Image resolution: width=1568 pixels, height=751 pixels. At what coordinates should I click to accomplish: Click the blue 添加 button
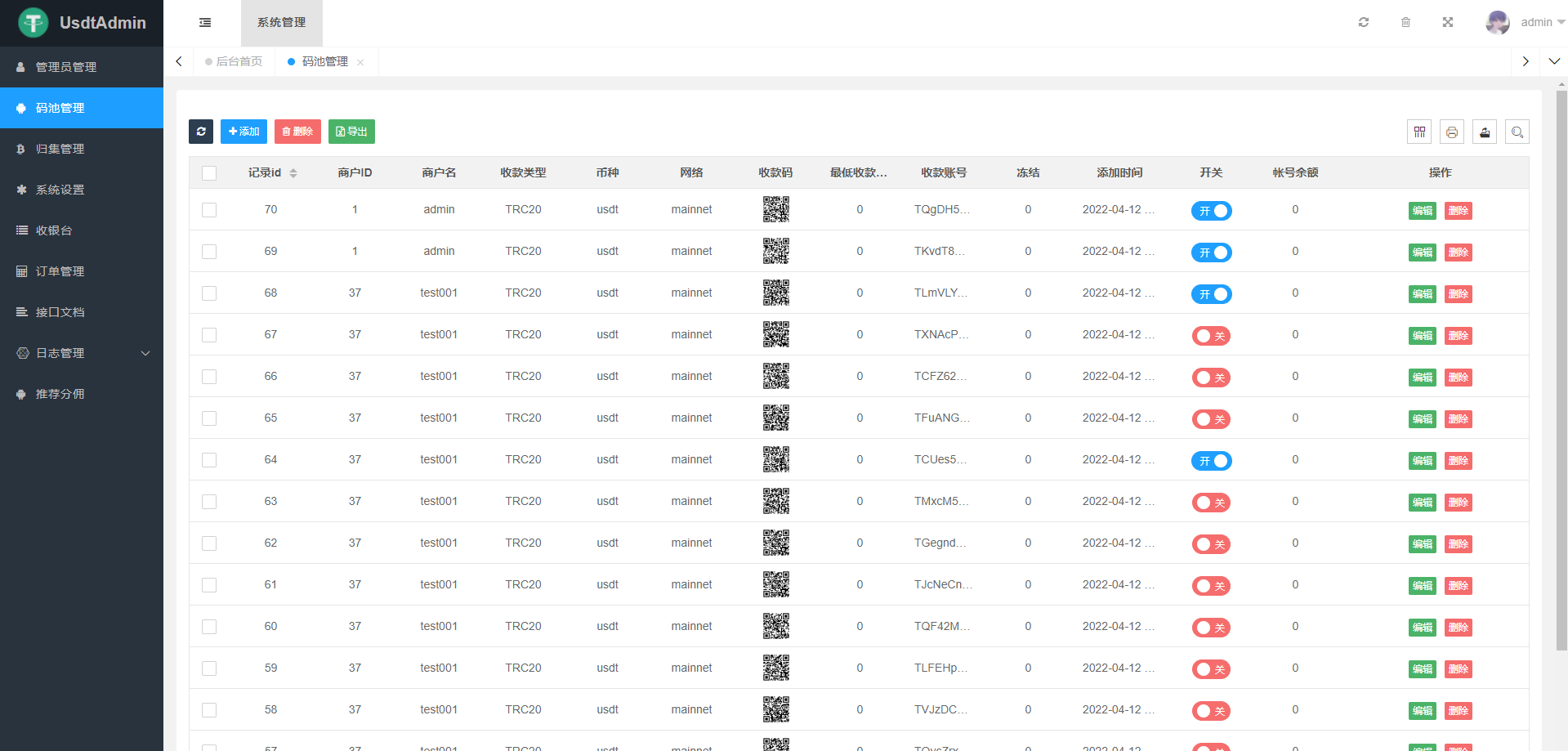coord(243,132)
